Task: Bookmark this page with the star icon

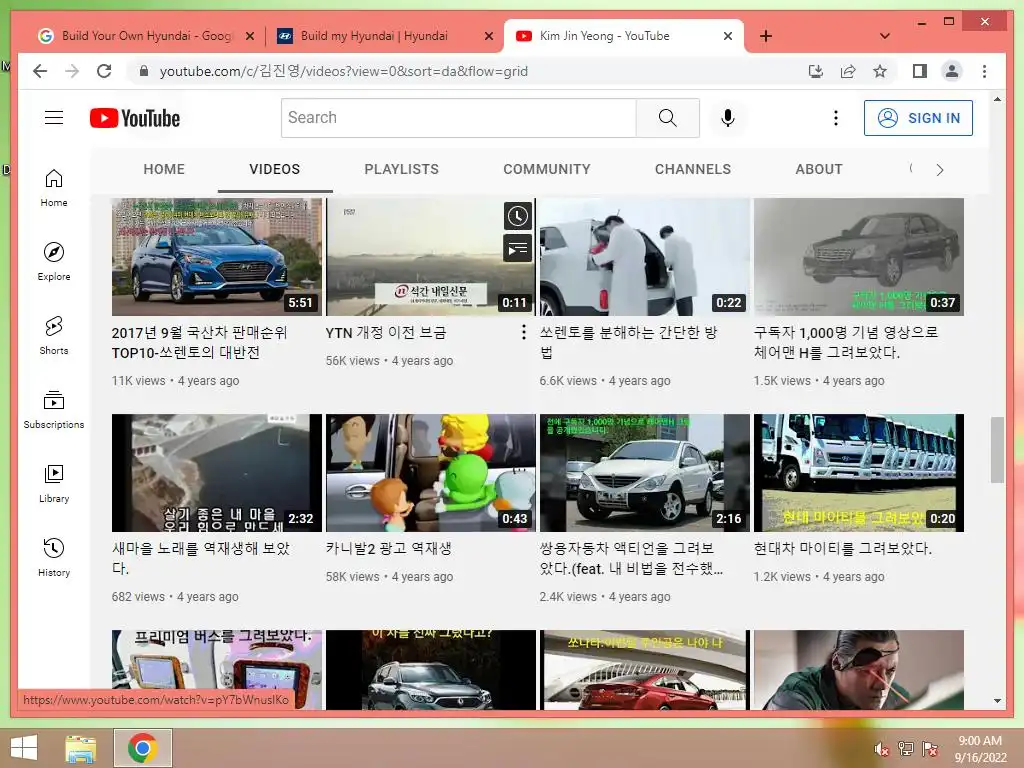Action: (x=880, y=71)
